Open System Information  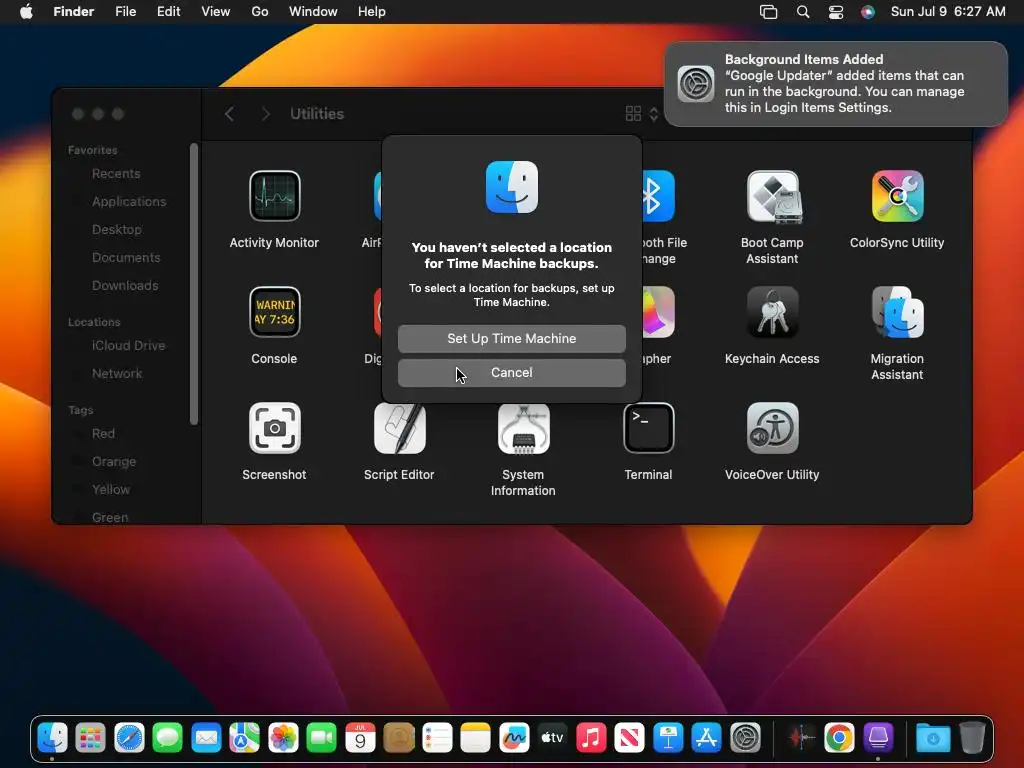(x=523, y=428)
